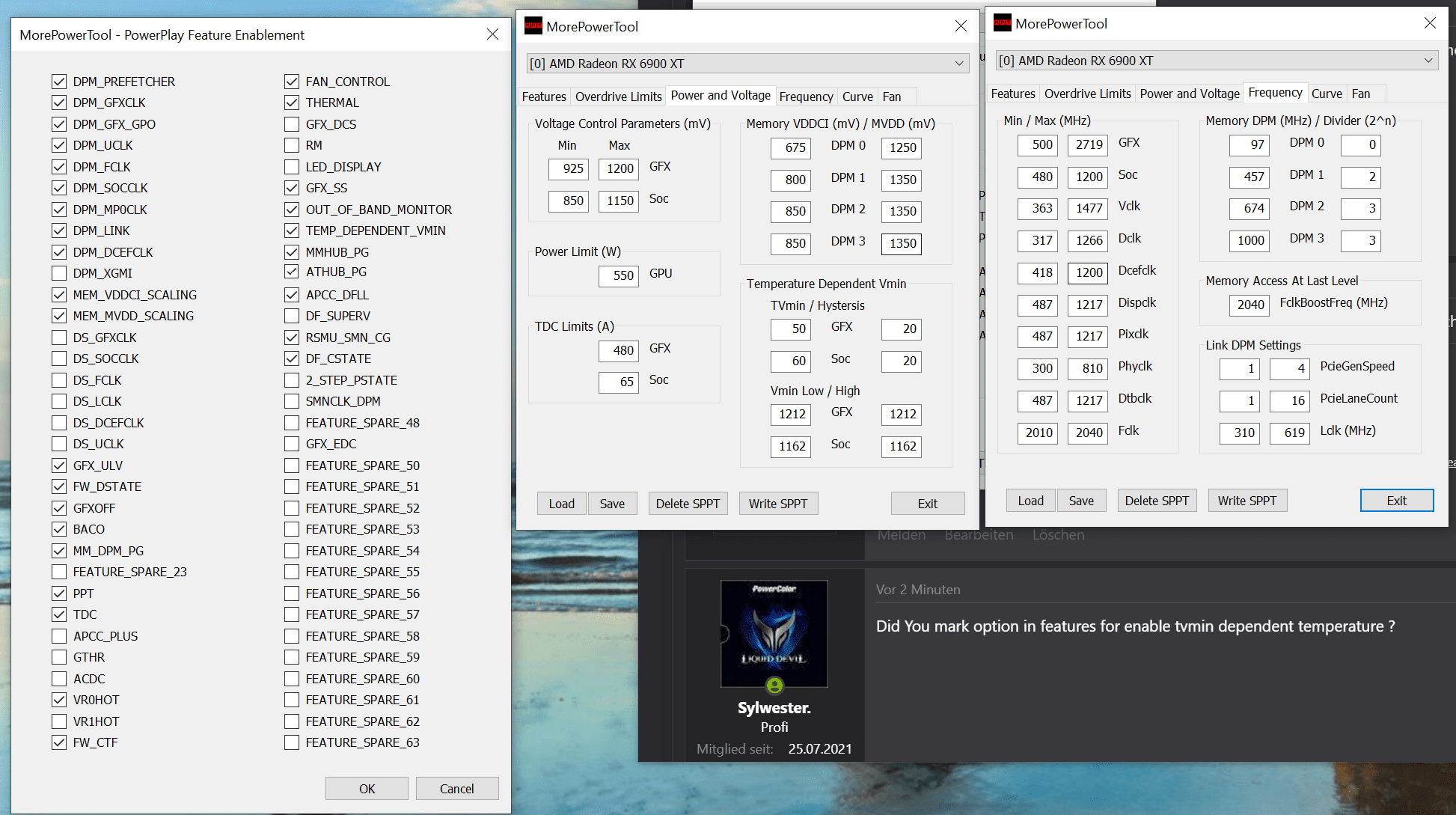1456x815 pixels.
Task: Close the PowerPlay Feature Enablement dialog
Action: pos(492,34)
